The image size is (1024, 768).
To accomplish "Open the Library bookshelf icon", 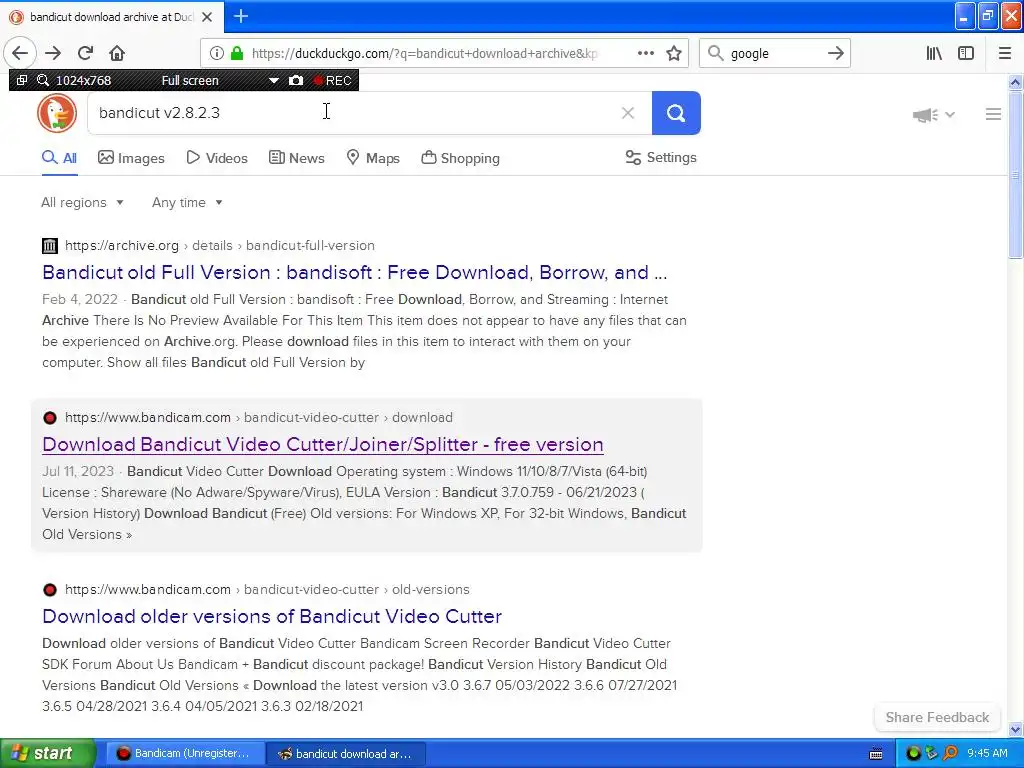I will coord(934,54).
